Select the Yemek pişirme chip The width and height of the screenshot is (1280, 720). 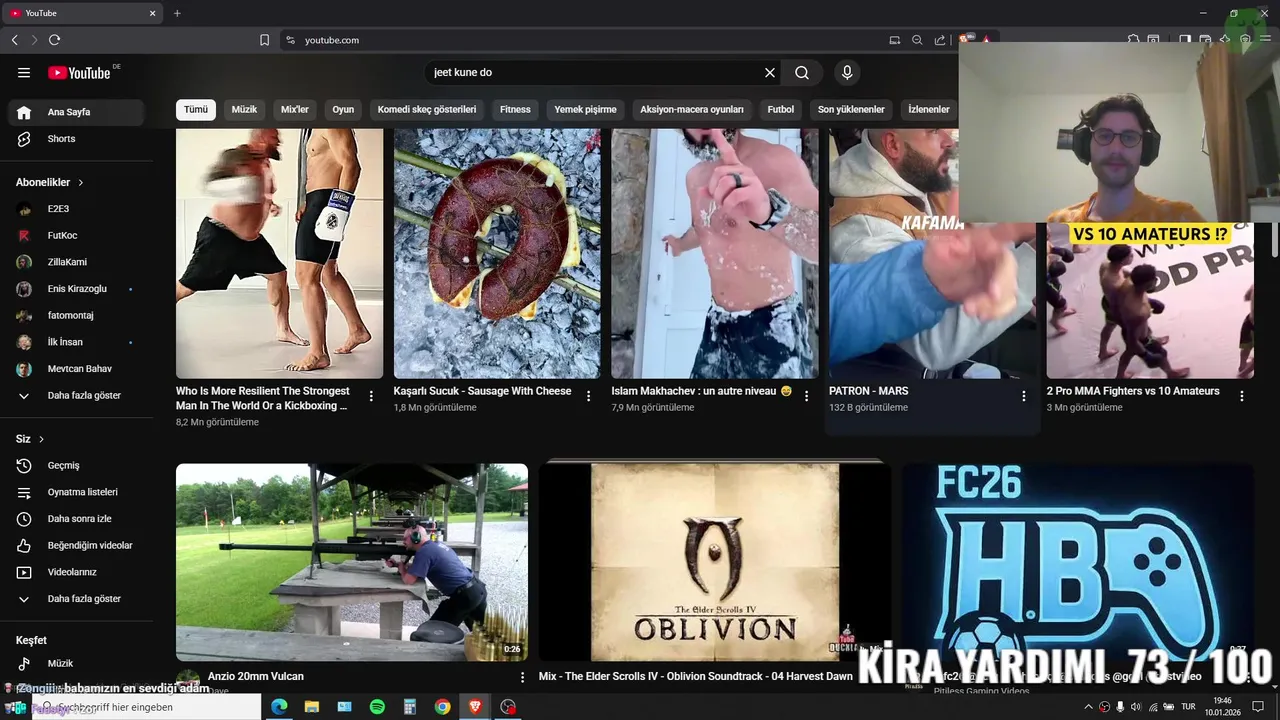coord(585,109)
